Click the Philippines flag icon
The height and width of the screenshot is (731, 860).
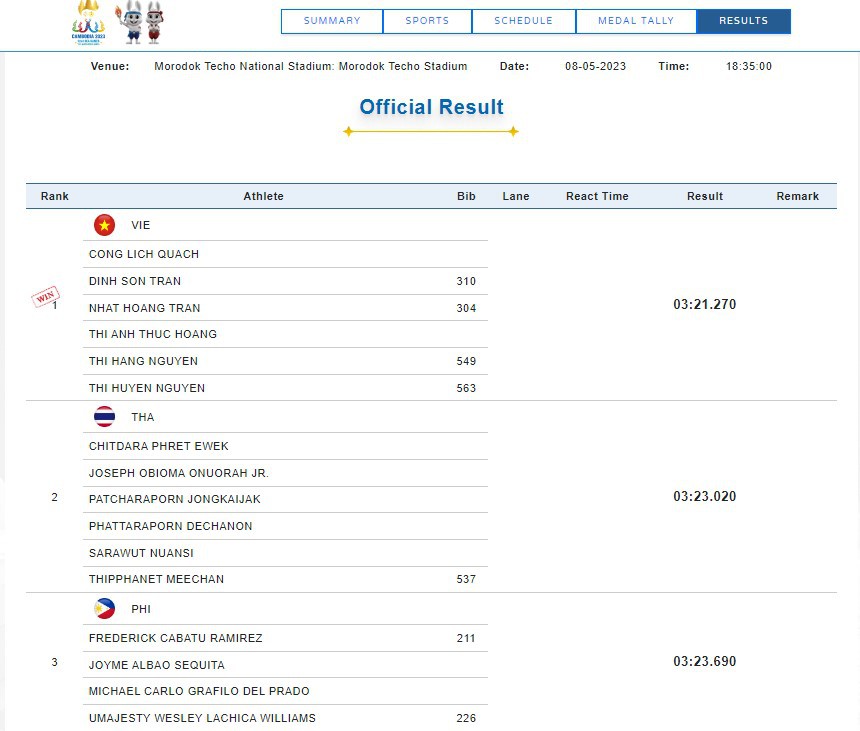coord(104,609)
